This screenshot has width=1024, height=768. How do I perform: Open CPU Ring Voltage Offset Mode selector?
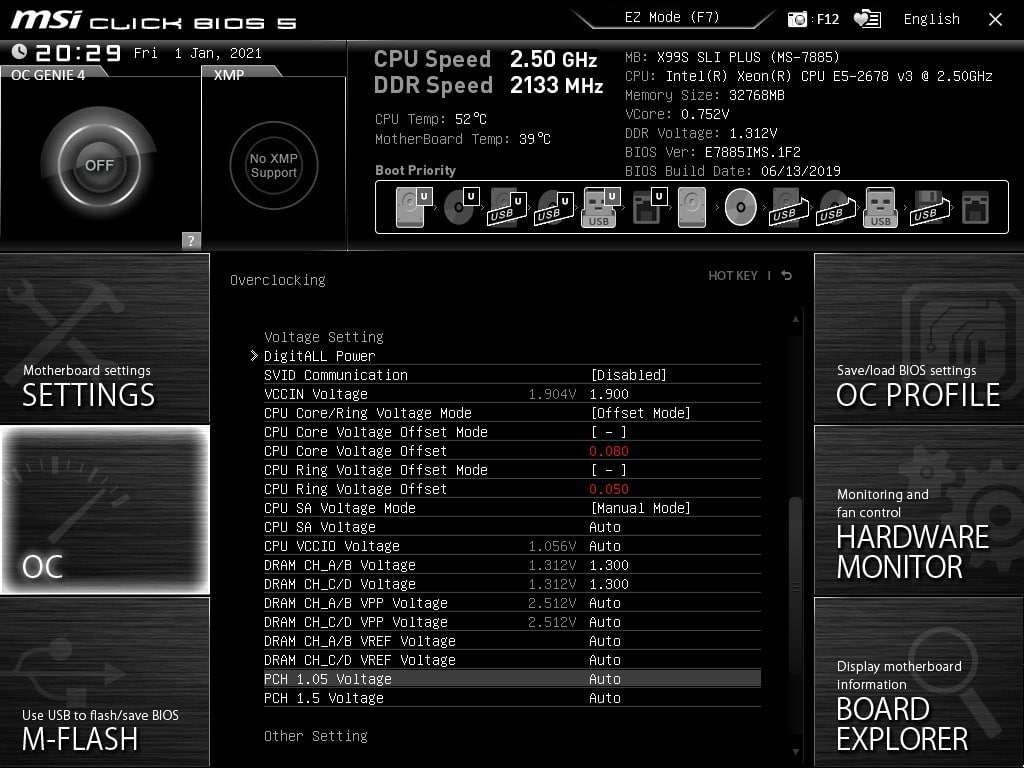click(609, 470)
